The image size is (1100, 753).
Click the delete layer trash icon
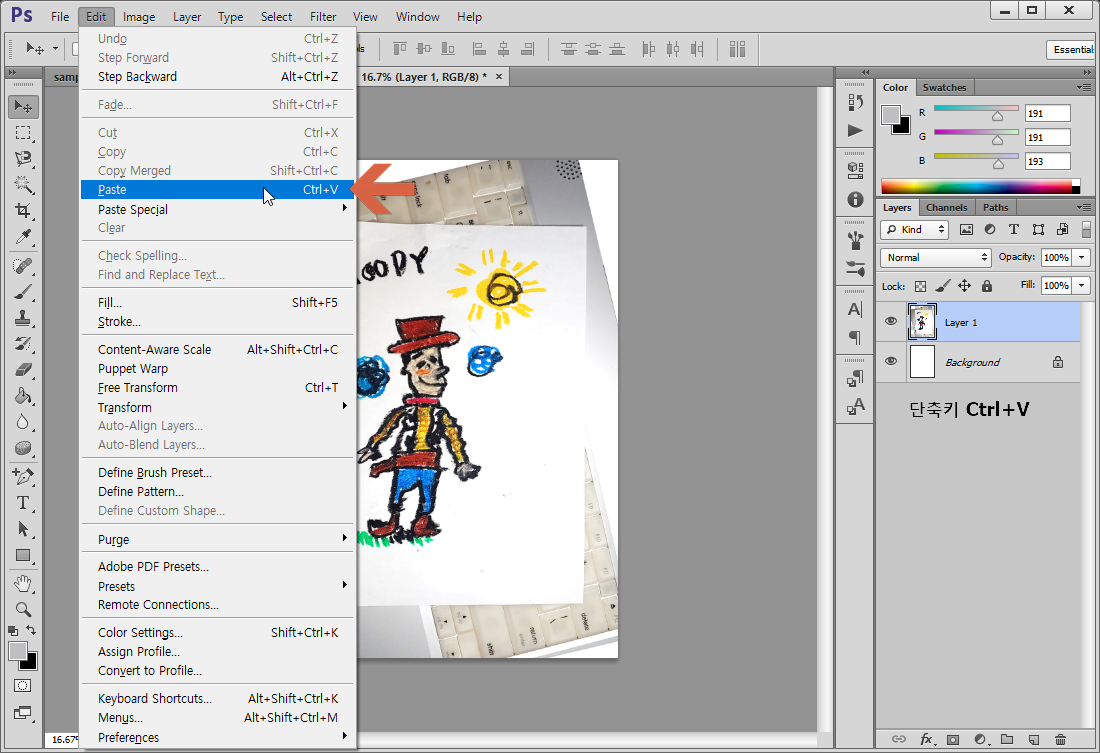pos(1060,739)
